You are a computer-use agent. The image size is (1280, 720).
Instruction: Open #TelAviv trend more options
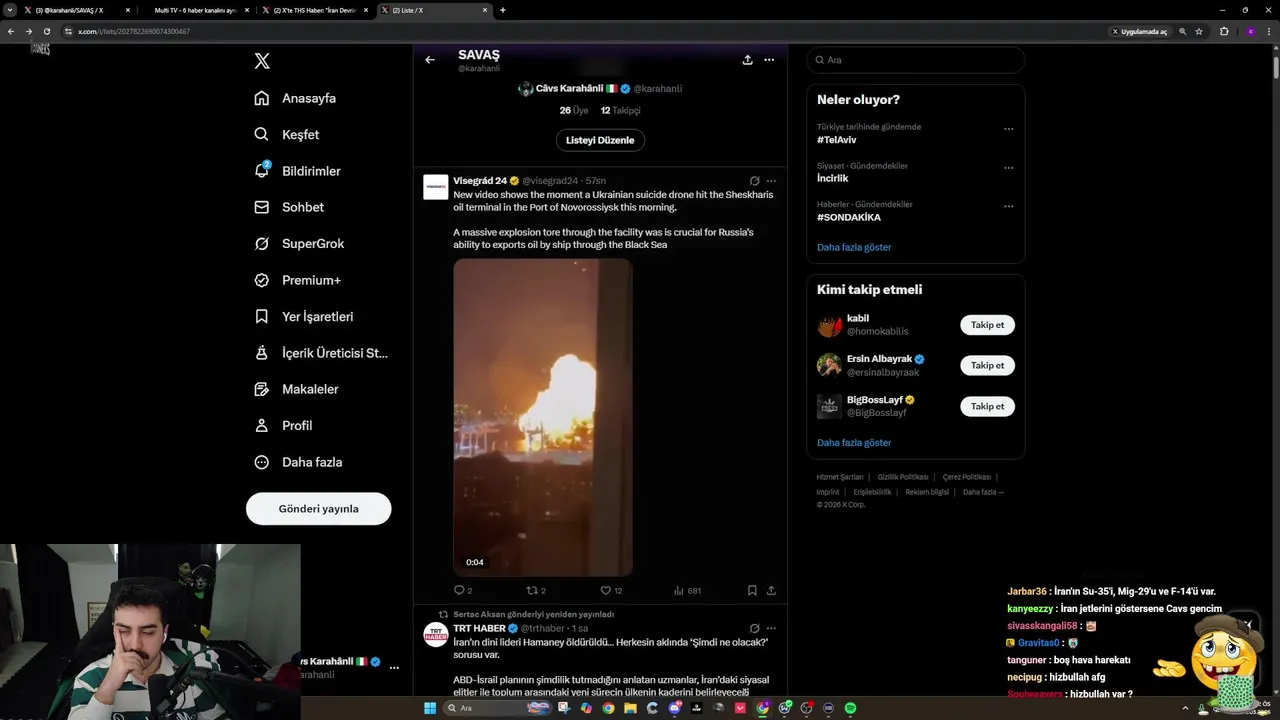click(1008, 128)
